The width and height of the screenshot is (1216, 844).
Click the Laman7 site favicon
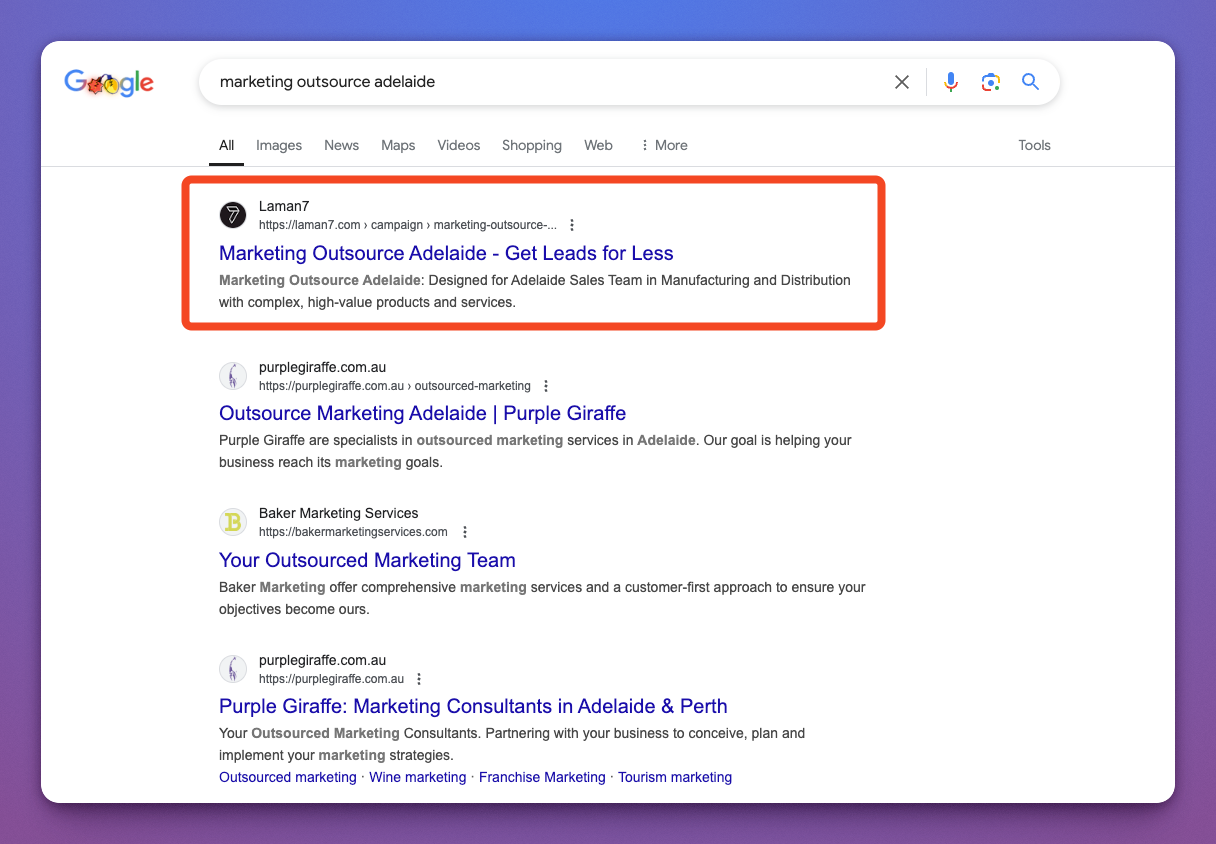tap(233, 215)
